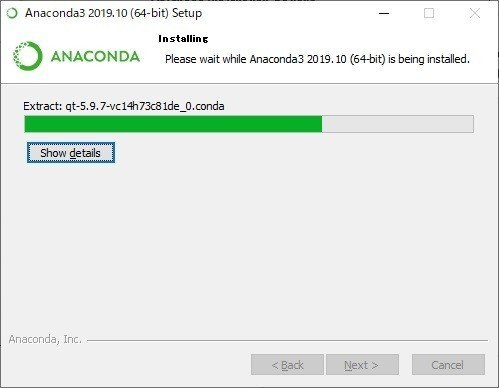Click the ANACONDA wordmark in the header
The image size is (499, 388).
tap(95, 56)
